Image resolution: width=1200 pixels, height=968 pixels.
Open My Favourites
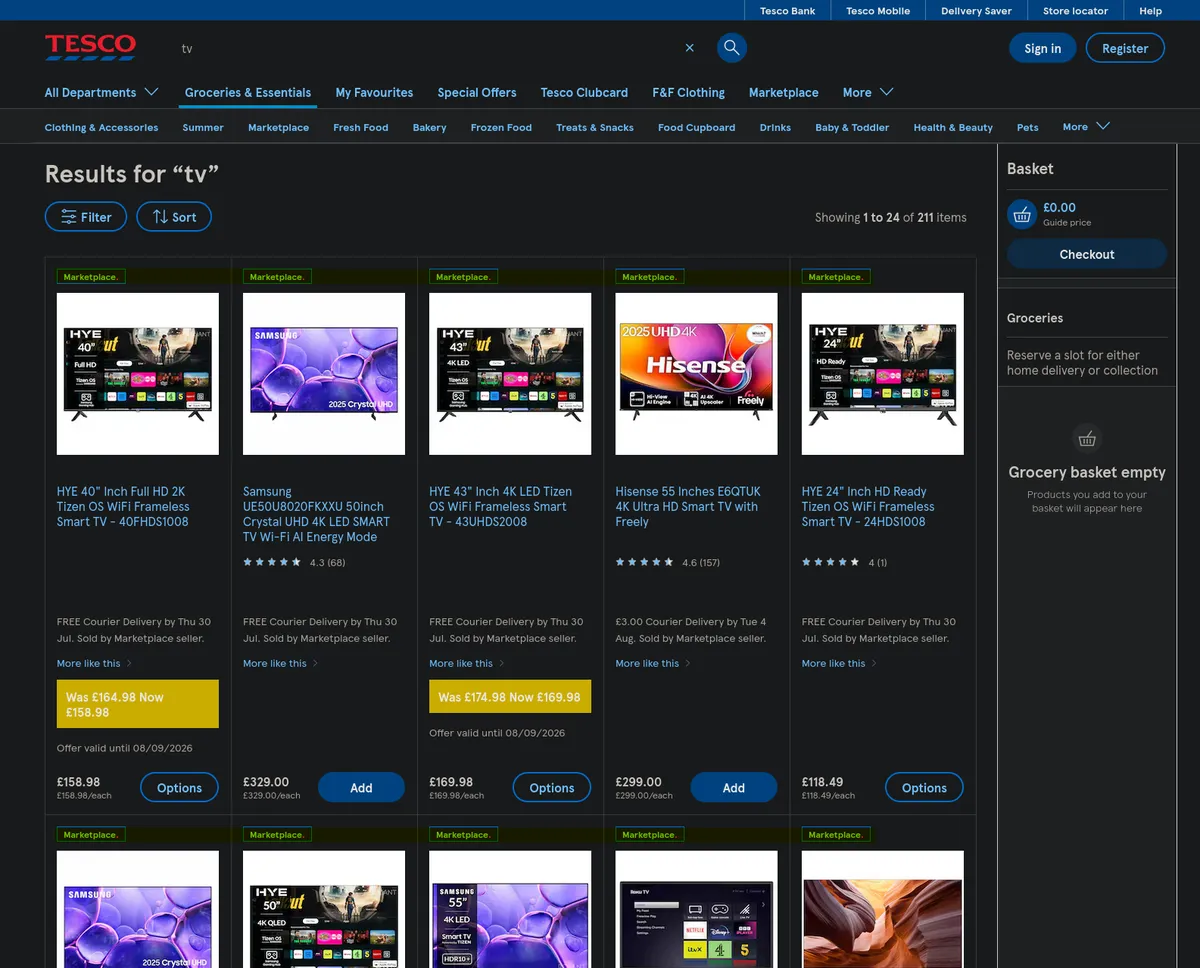click(x=374, y=92)
